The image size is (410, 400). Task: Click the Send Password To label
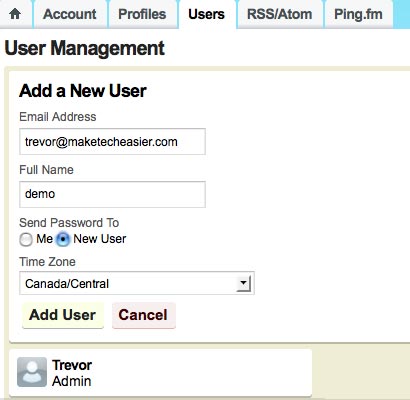click(x=69, y=223)
